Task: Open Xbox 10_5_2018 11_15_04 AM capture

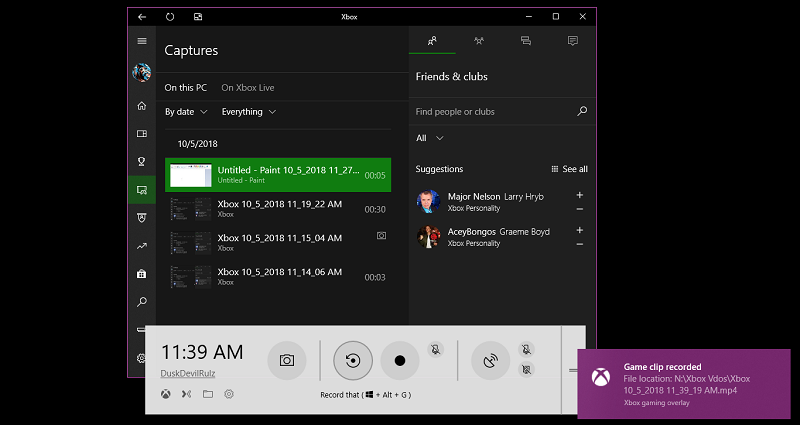Action: tap(278, 243)
